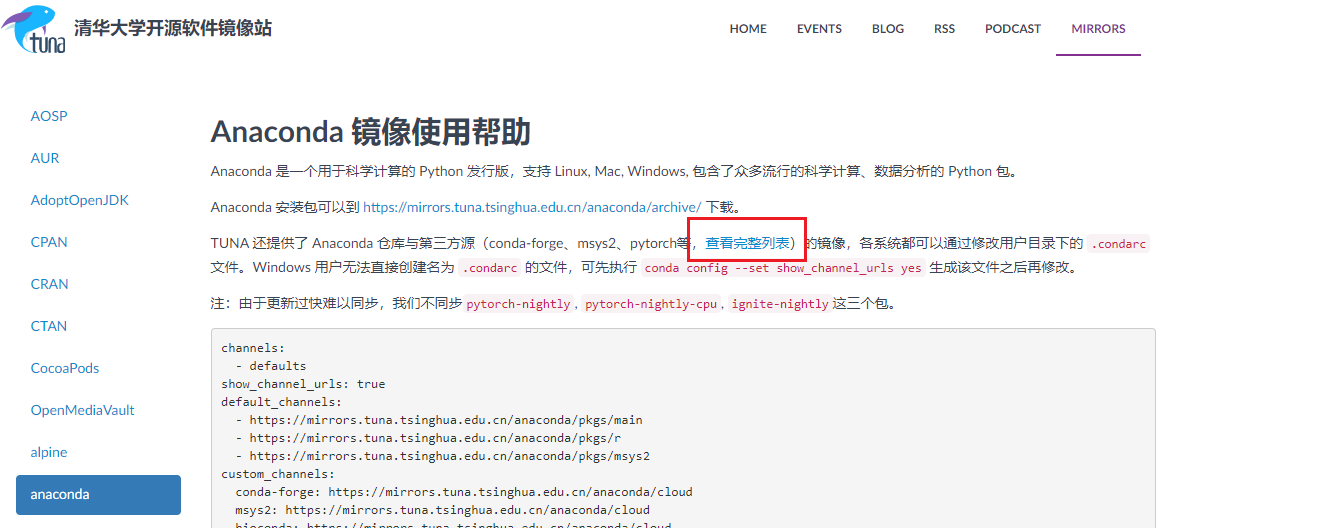Select OpenMediaVault sidebar item
The width and height of the screenshot is (1331, 528).
pos(82,410)
